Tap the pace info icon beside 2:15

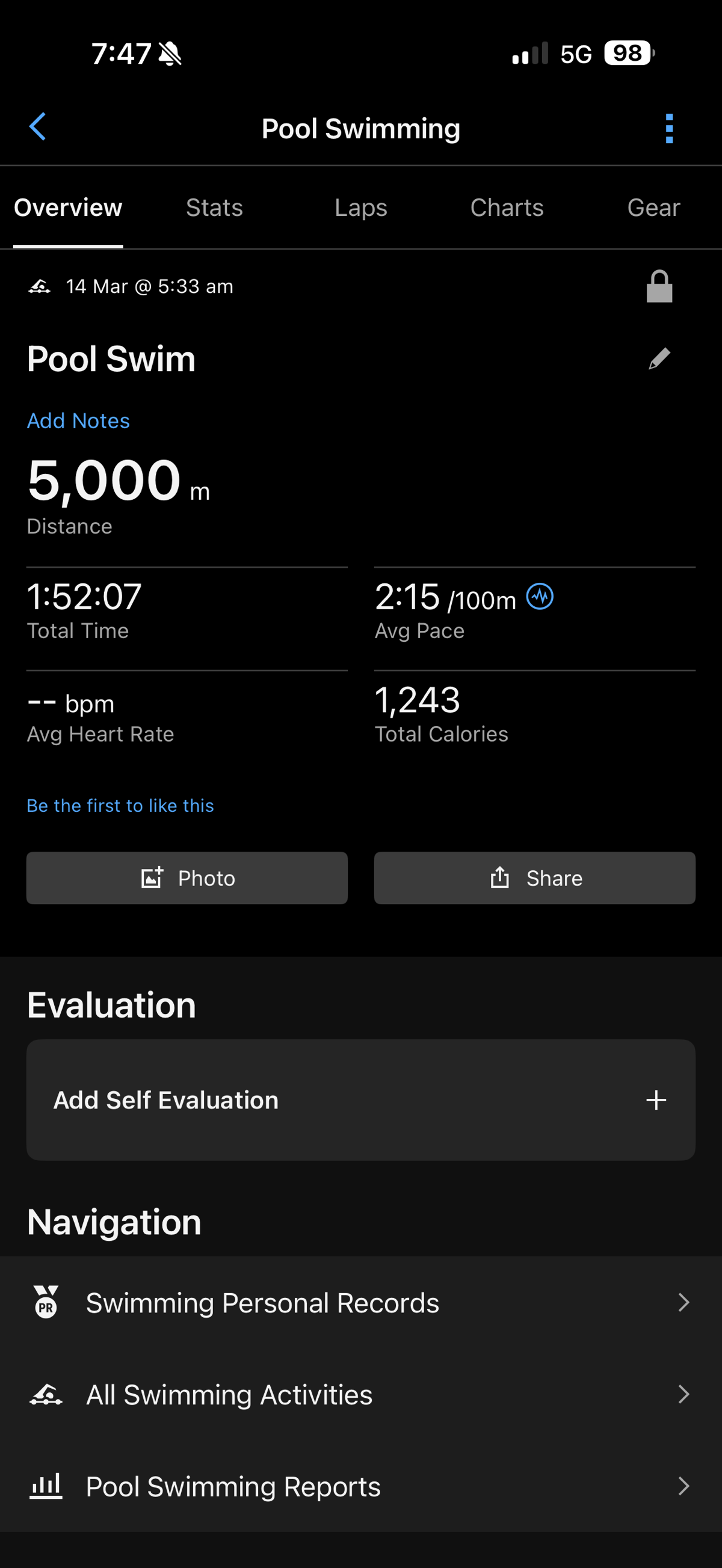point(540,597)
